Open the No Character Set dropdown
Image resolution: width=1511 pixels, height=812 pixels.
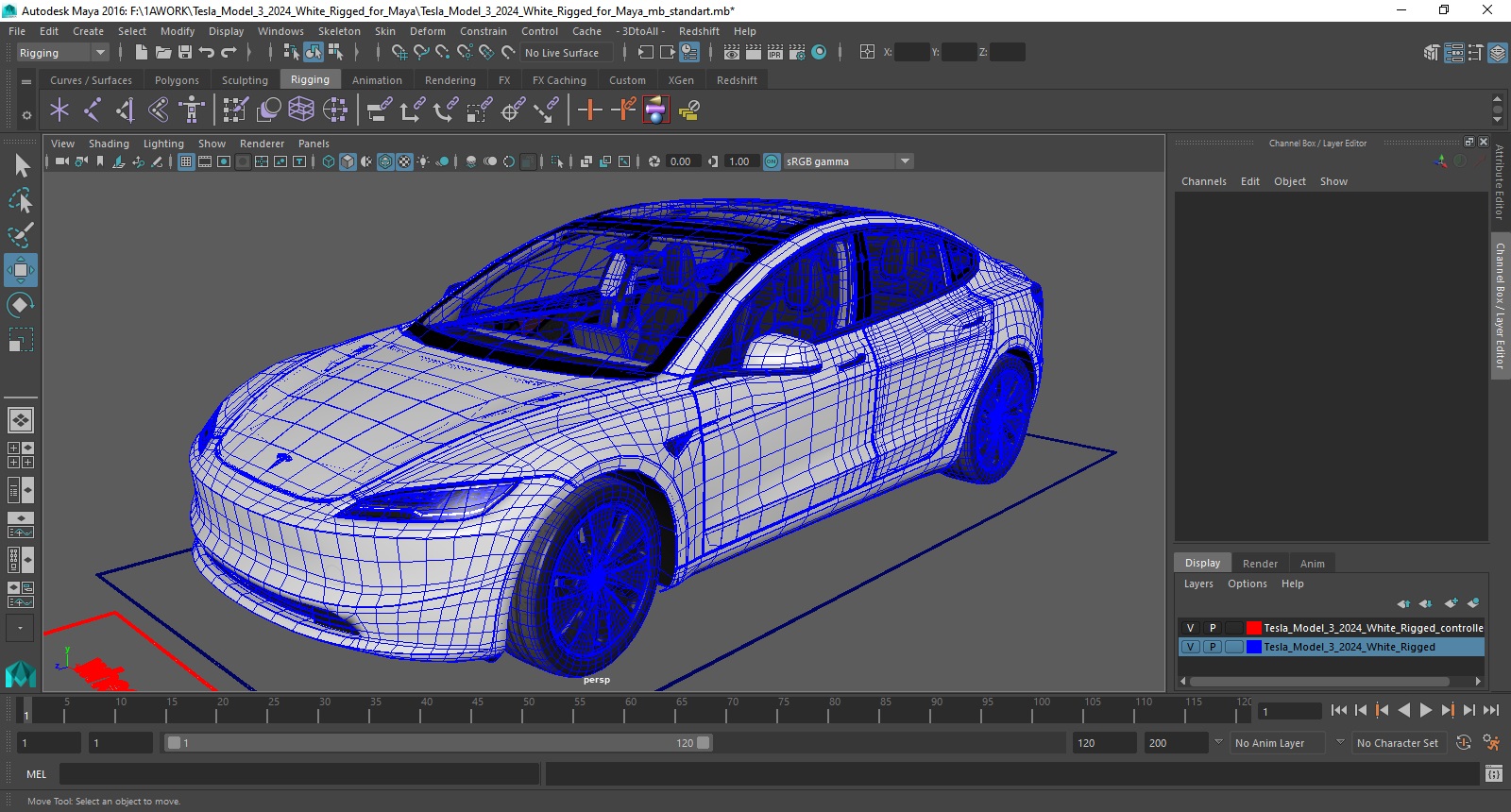pyautogui.click(x=1398, y=743)
